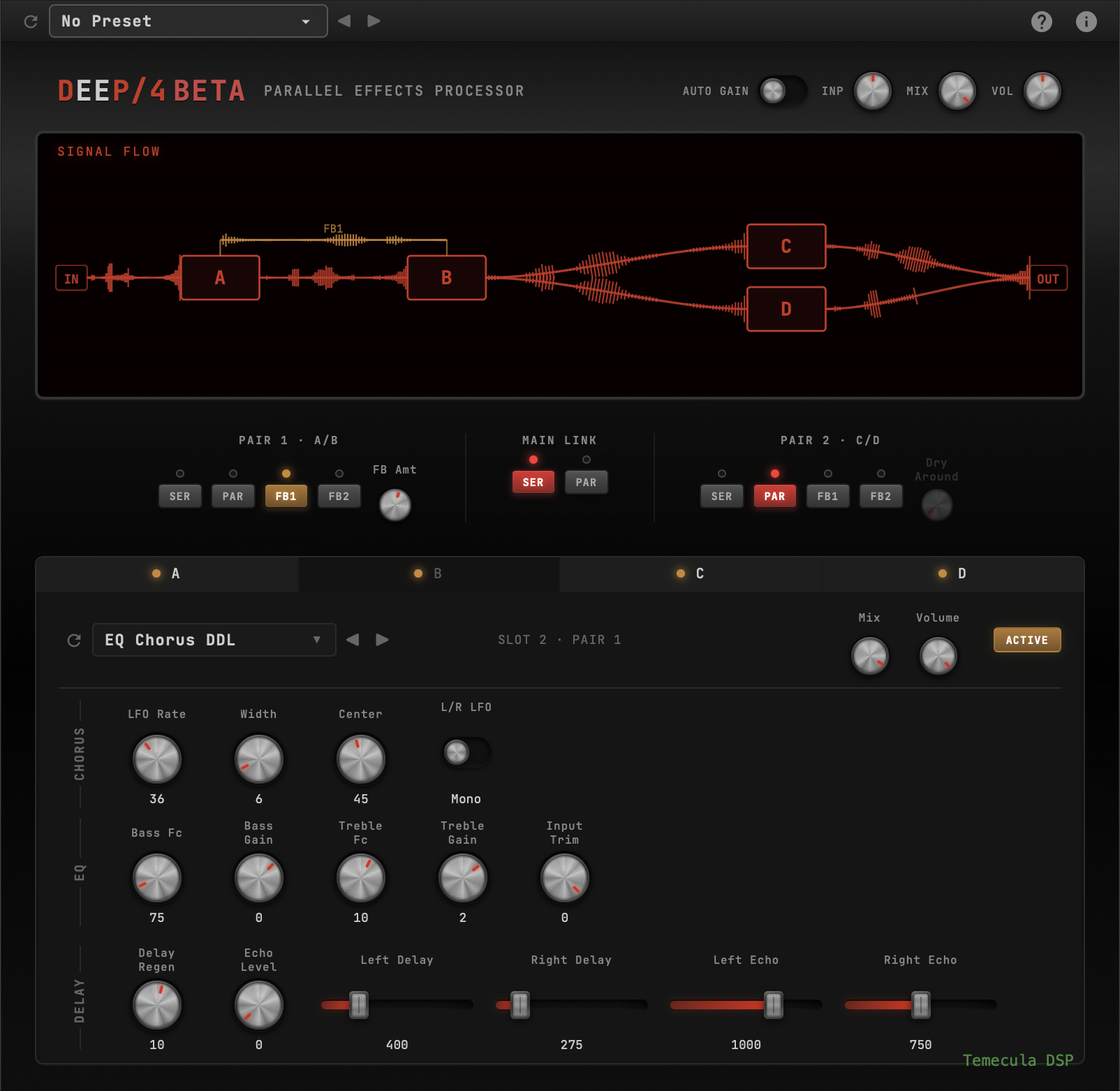Toggle the AUTO GAIN switch
This screenshot has width=1120, height=1091.
[782, 91]
